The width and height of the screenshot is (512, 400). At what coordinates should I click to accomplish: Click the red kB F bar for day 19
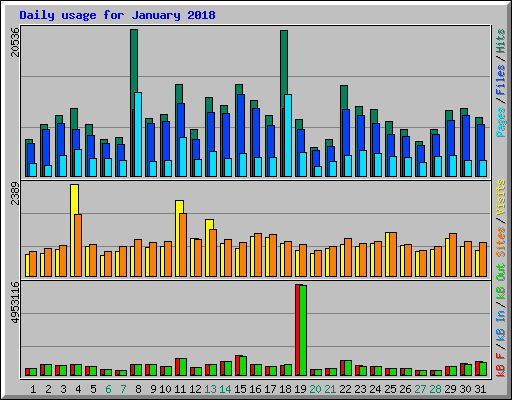[x=297, y=330]
